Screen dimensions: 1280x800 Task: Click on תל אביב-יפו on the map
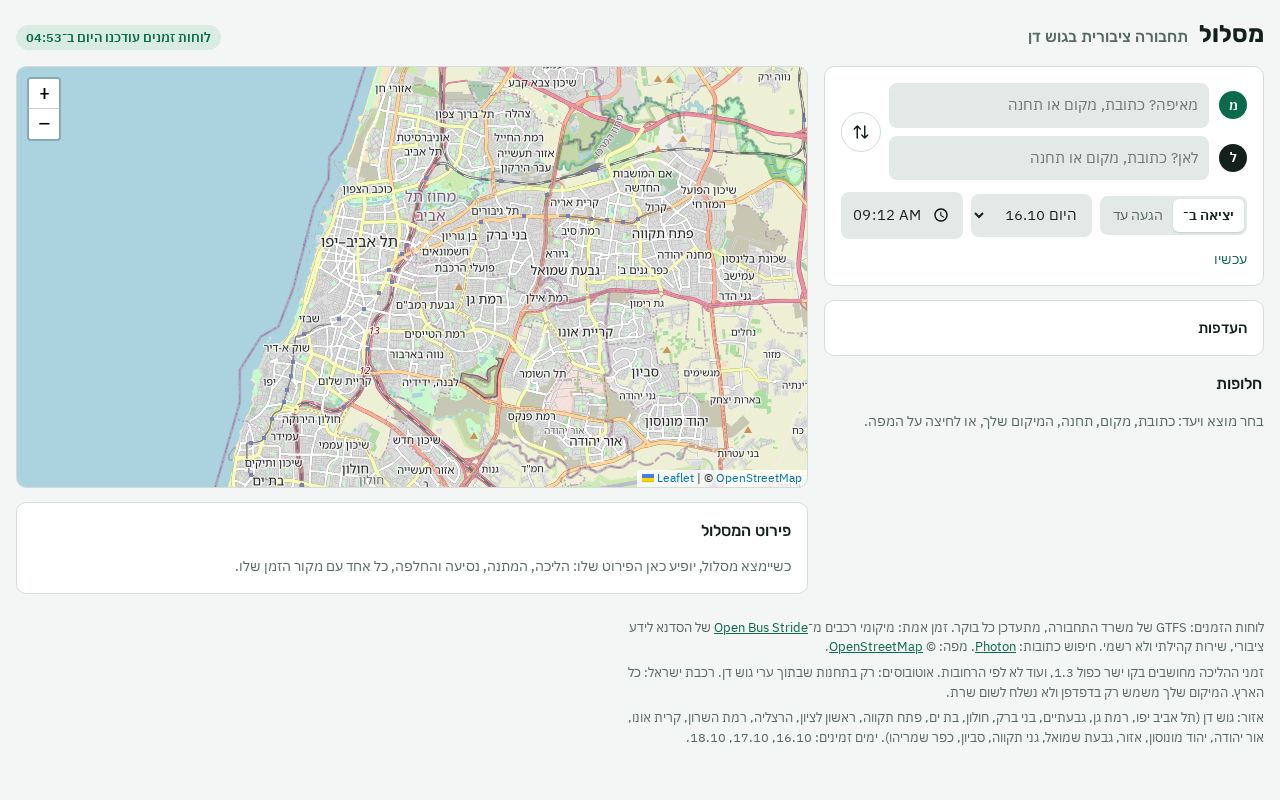[x=359, y=241]
